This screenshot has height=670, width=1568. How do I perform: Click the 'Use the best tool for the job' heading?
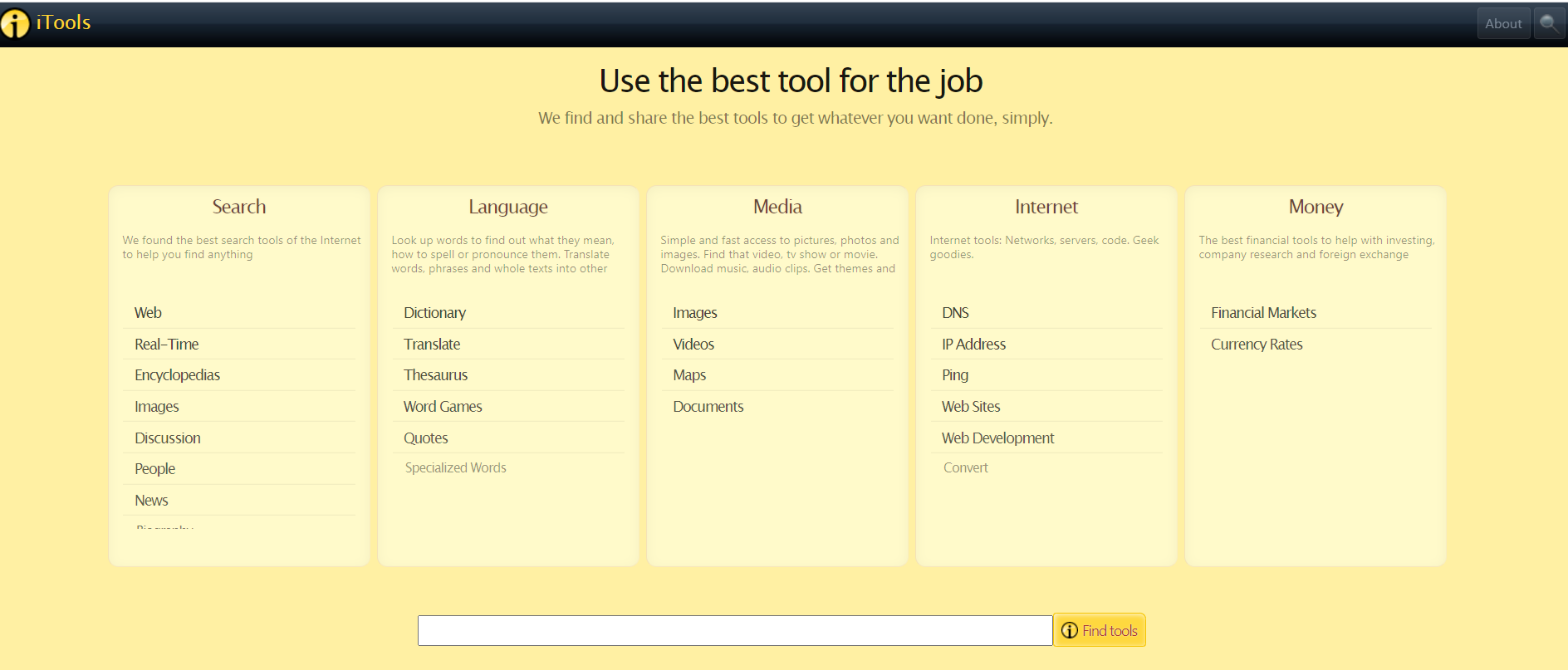pyautogui.click(x=791, y=81)
